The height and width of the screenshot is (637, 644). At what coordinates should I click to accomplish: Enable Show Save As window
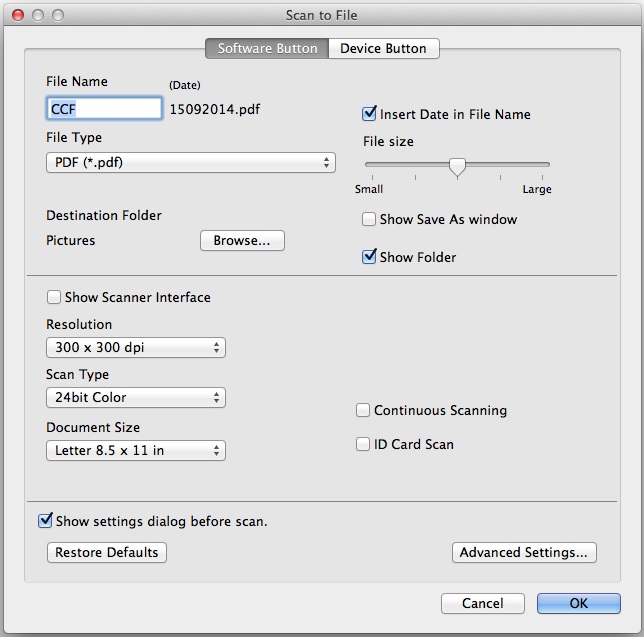(369, 219)
